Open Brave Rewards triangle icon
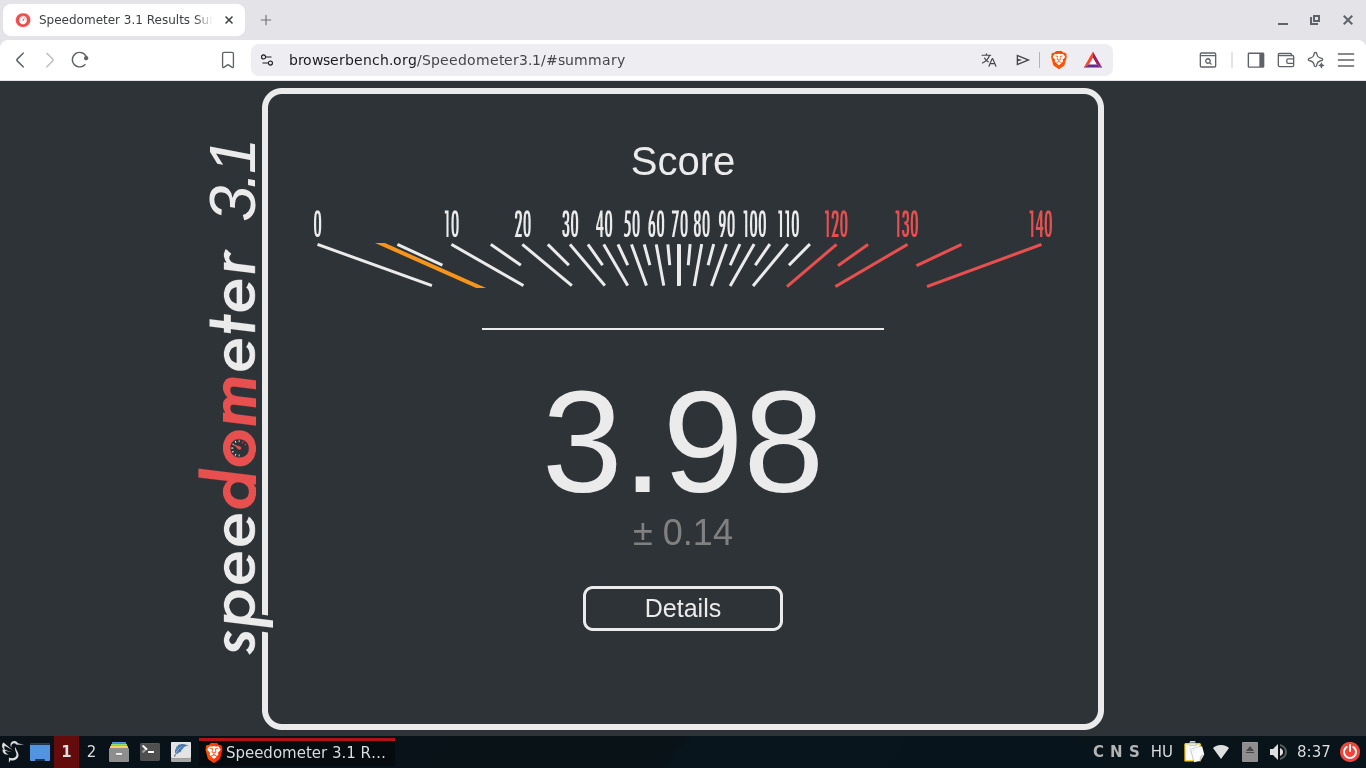Viewport: 1366px width, 768px height. [1093, 60]
